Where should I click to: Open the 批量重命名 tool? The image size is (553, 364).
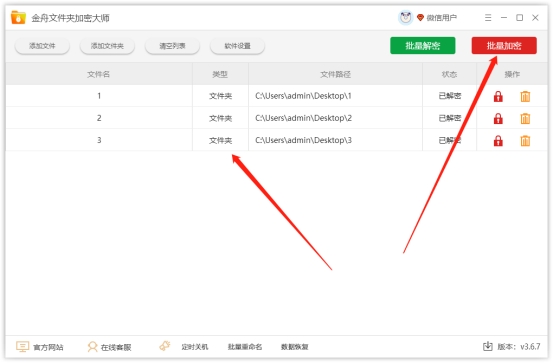(245, 347)
